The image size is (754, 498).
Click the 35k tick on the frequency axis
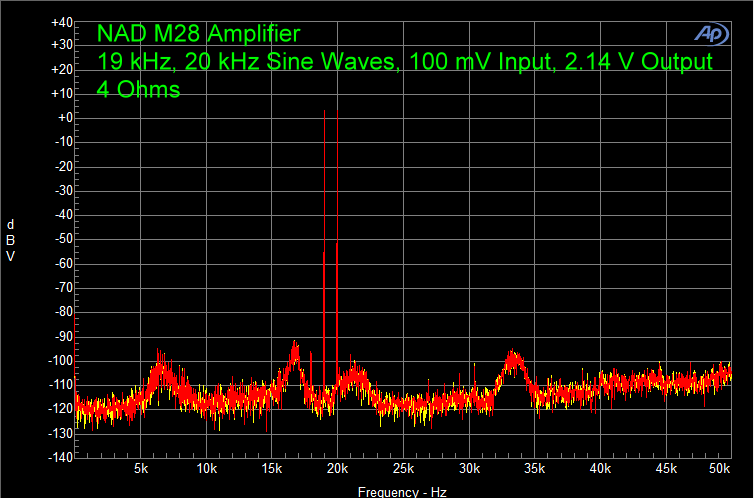pyautogui.click(x=534, y=469)
